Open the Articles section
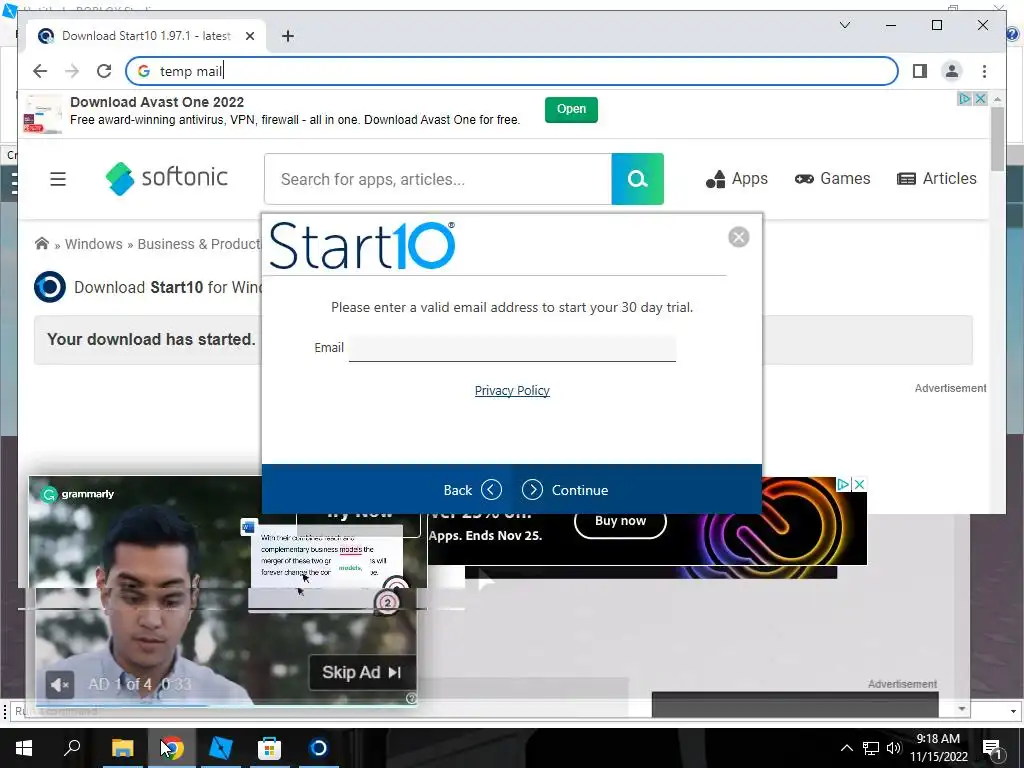The width and height of the screenshot is (1024, 768). pyautogui.click(x=936, y=179)
